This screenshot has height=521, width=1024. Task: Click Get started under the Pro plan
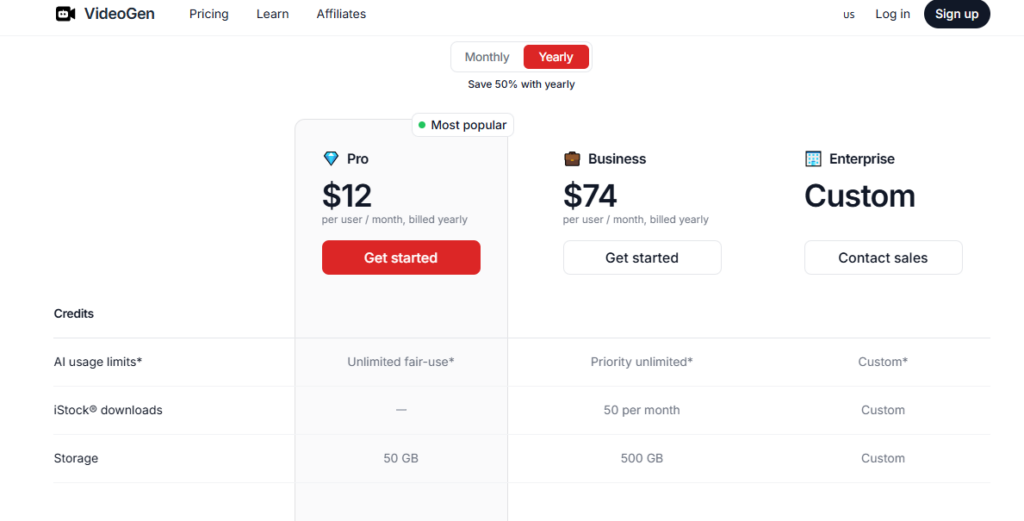[401, 258]
